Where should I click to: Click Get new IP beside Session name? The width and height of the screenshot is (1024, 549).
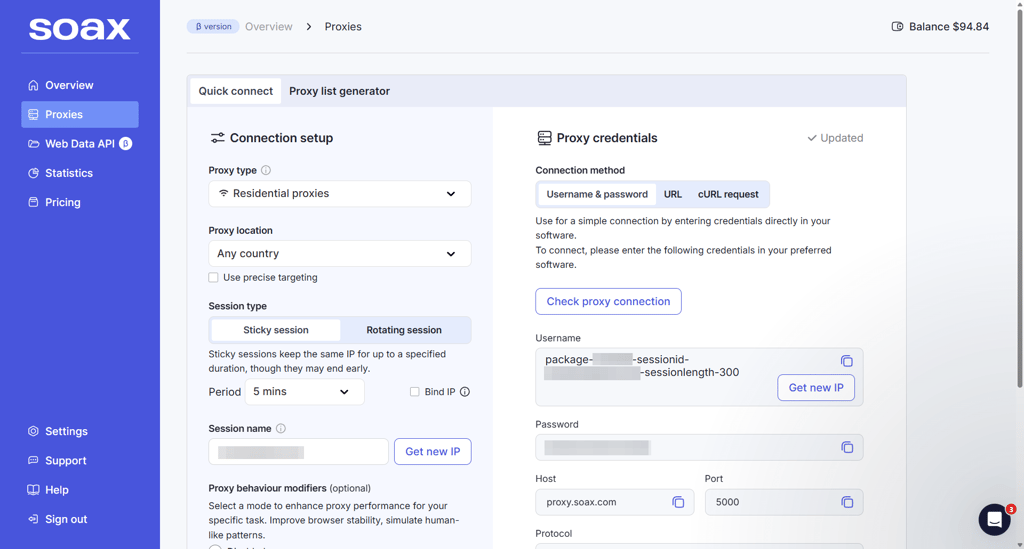(x=432, y=452)
